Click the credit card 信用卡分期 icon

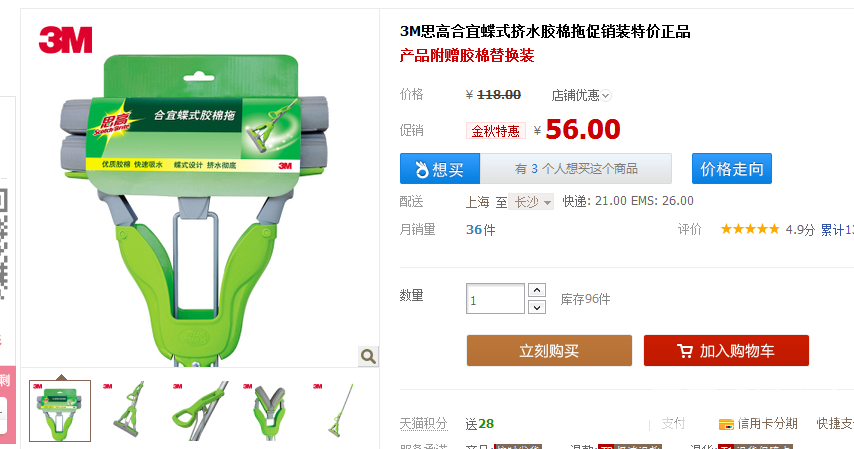coord(726,424)
